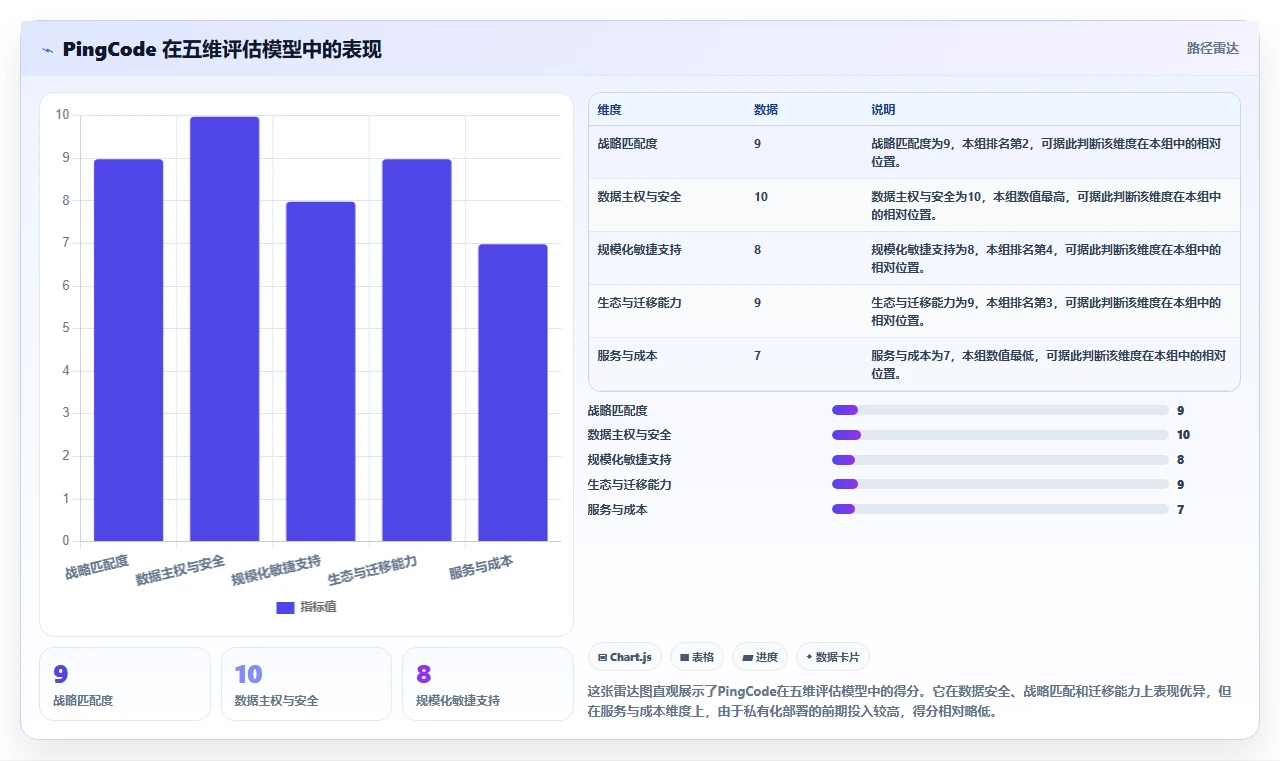
Task: Select the Chart.js tag
Action: (x=625, y=657)
